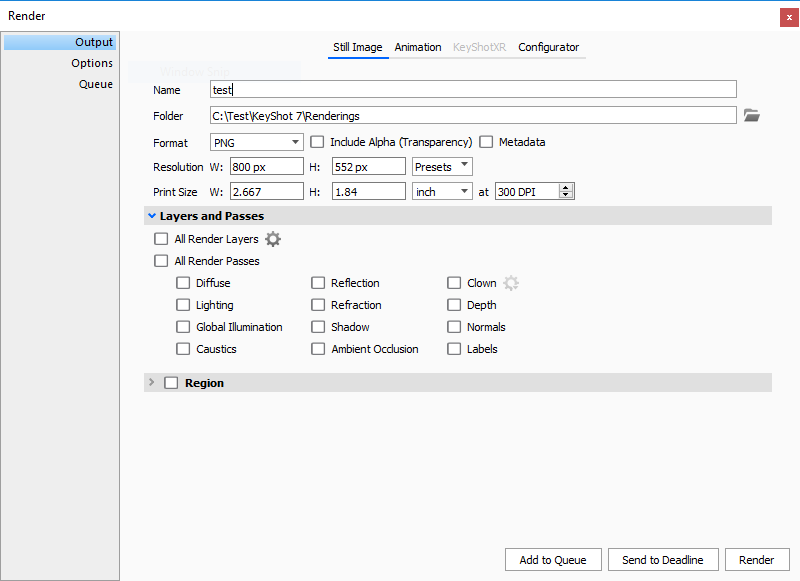This screenshot has height=581, width=800.
Task: Open resolution Presets dropdown
Action: tap(442, 167)
